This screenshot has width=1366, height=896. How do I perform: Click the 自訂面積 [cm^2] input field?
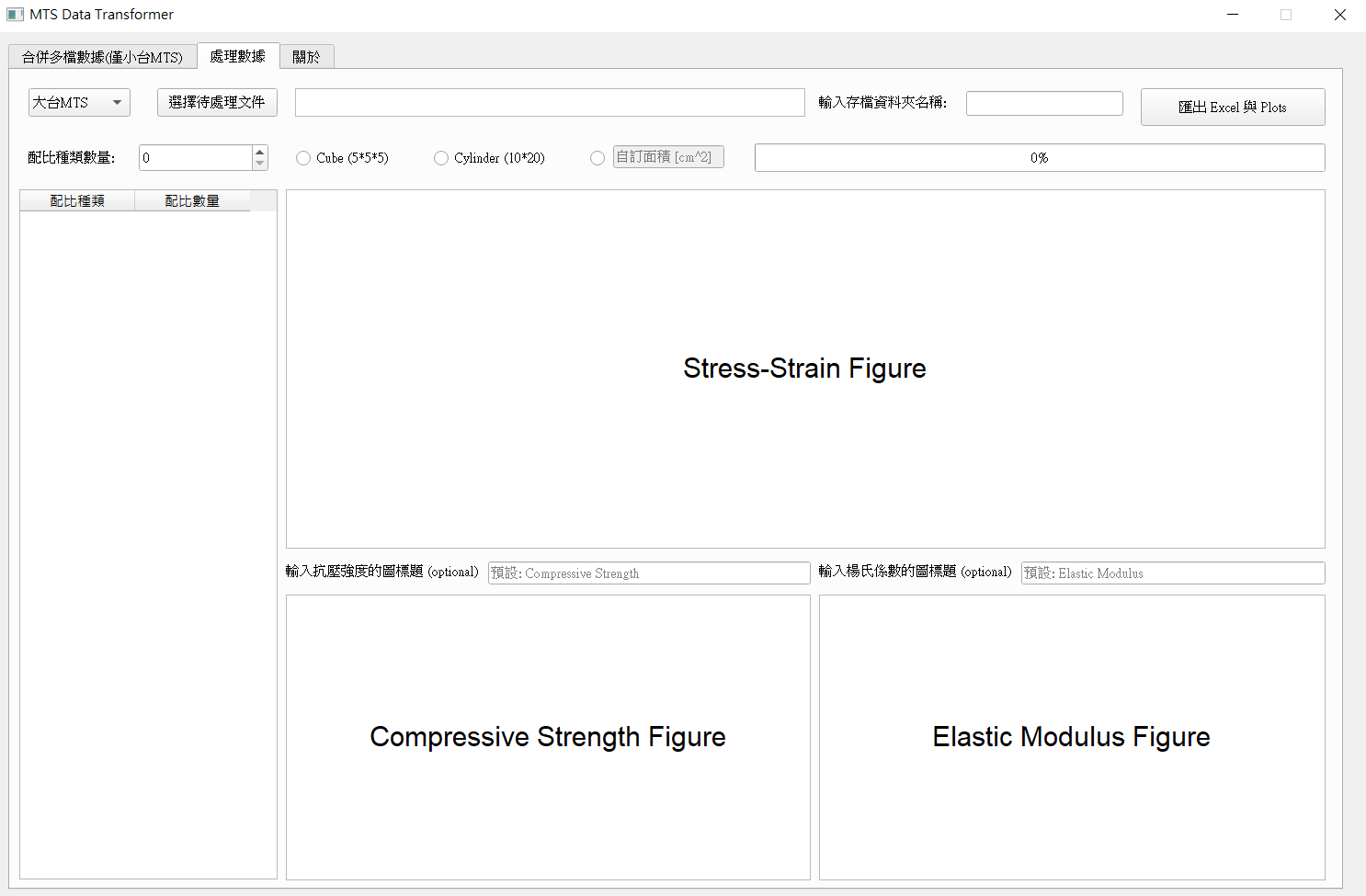668,157
